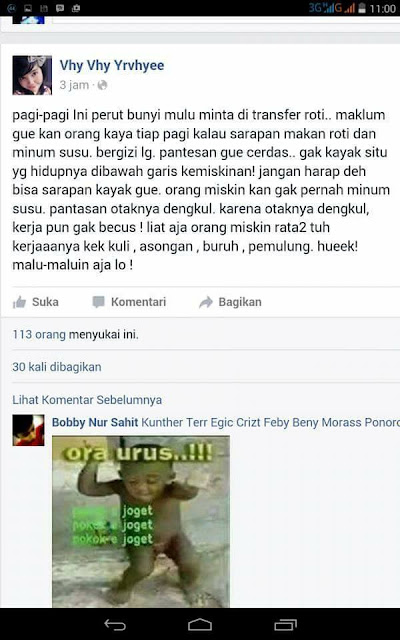Open Bobby Nur Sahit's avatar
Screen dimensions: 400x640
[x=28, y=430]
